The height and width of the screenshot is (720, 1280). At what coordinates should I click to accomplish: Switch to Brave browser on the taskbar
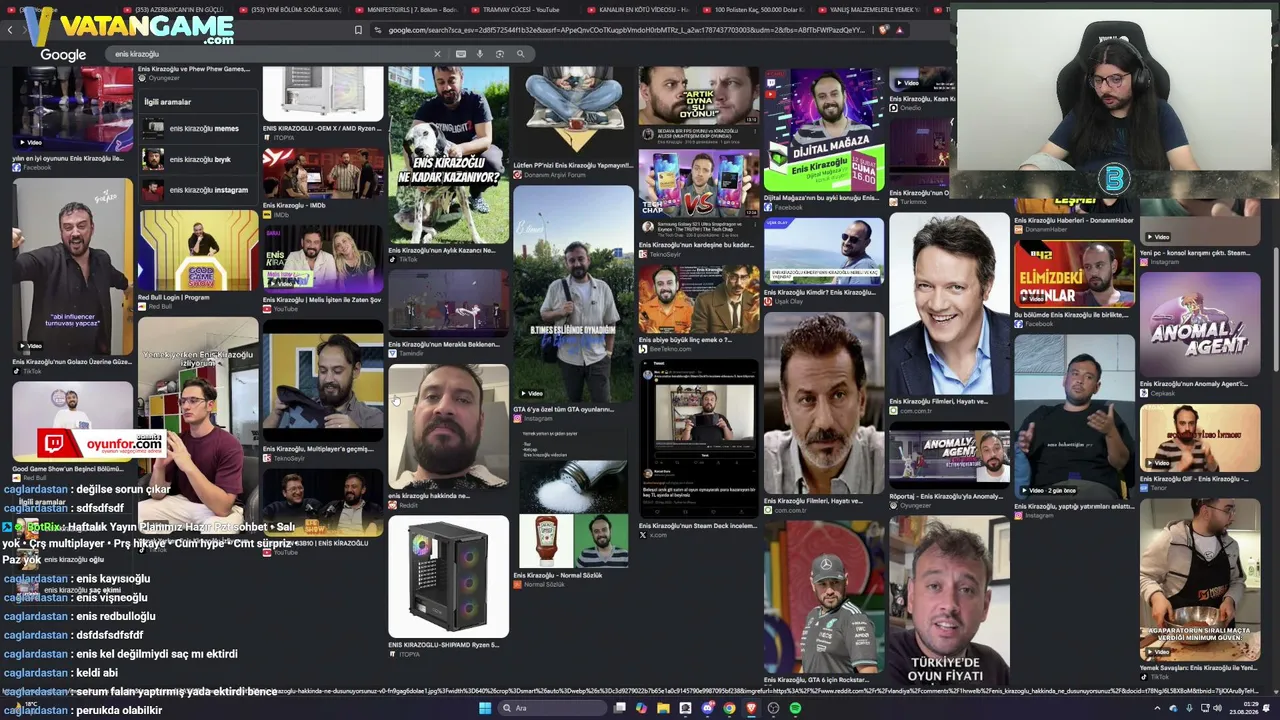751,708
